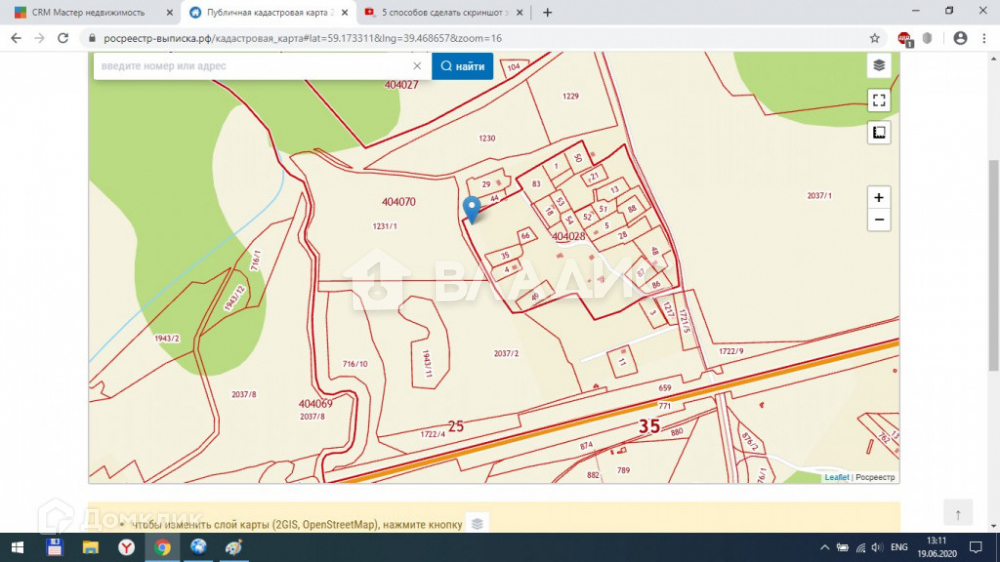Bookmark this page with the star

(x=875, y=38)
